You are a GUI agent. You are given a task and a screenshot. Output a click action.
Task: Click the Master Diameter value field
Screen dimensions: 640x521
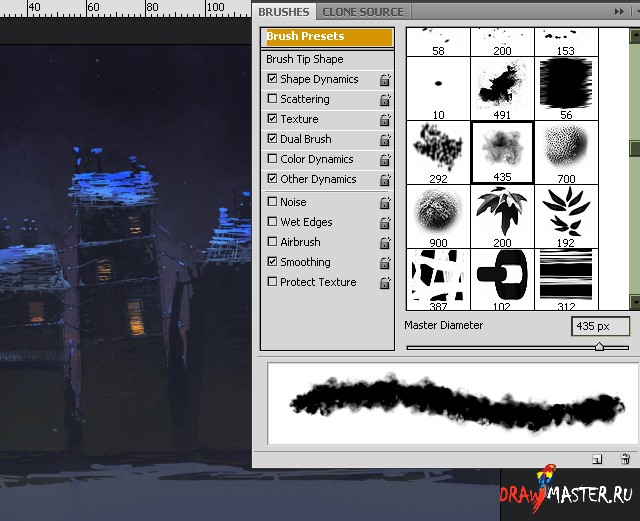pos(600,326)
